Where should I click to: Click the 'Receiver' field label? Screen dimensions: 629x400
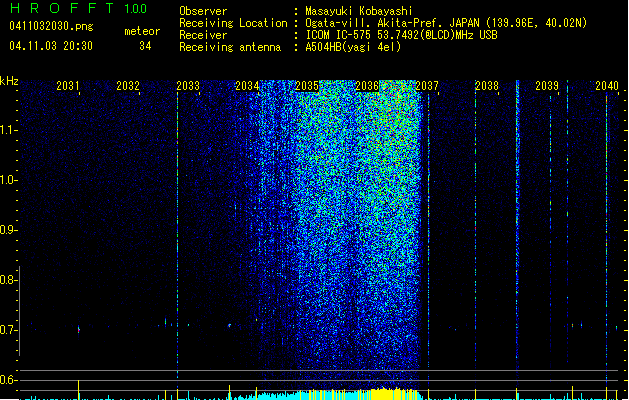(x=203, y=35)
